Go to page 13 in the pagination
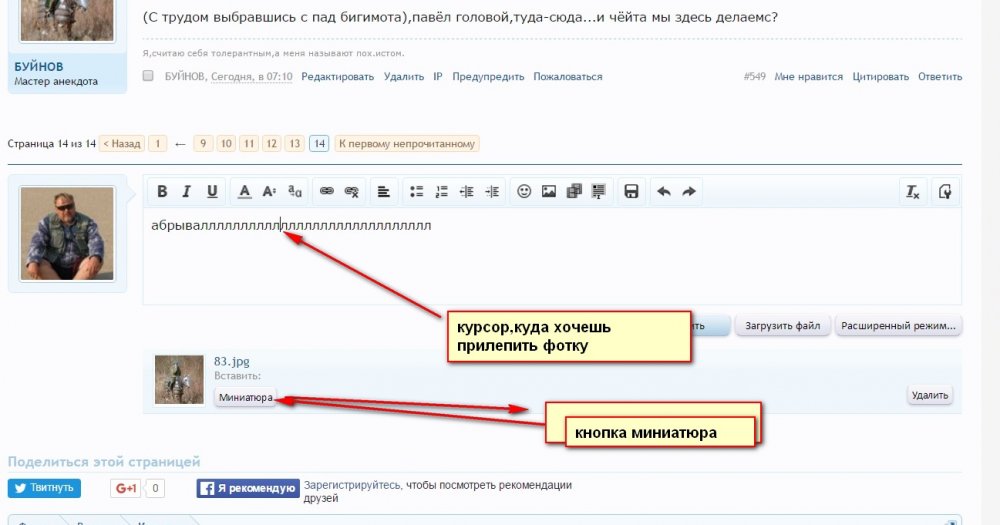Viewport: 1000px width, 525px height. [294, 144]
